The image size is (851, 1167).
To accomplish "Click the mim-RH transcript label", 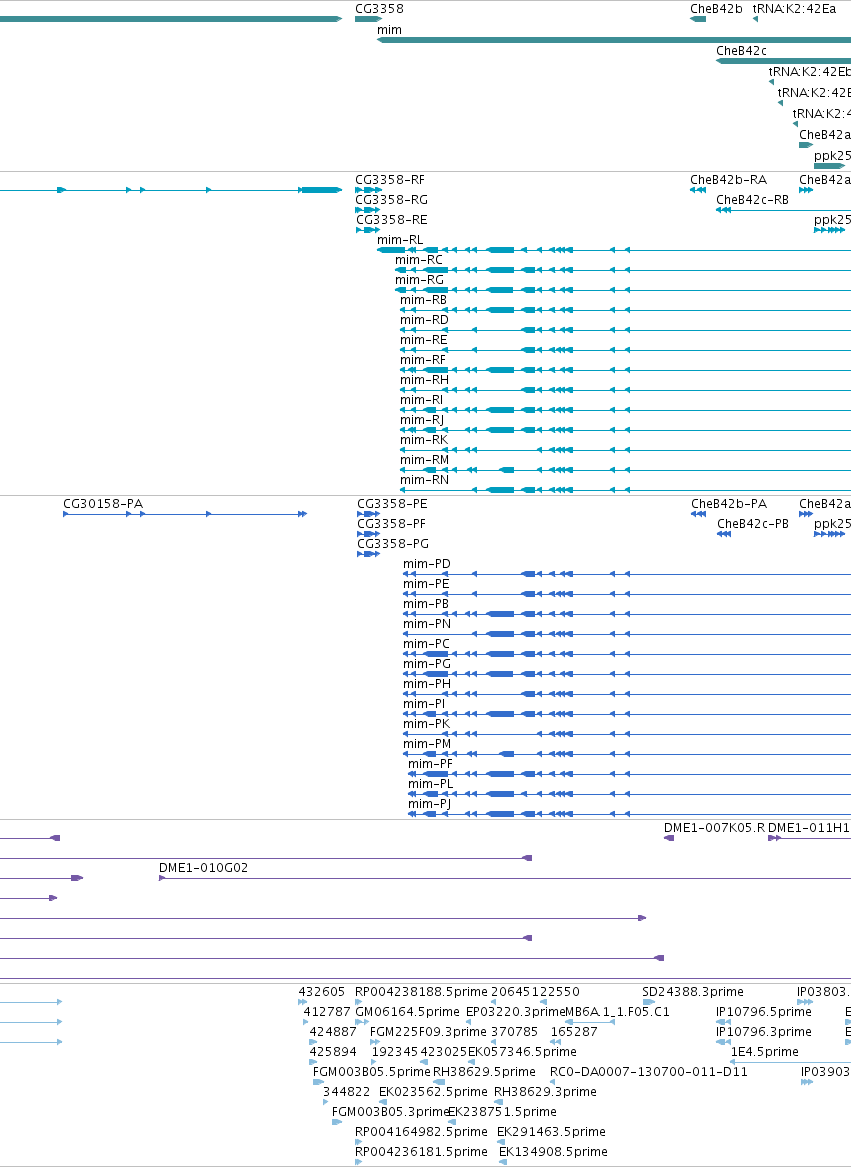I will pyautogui.click(x=424, y=380).
